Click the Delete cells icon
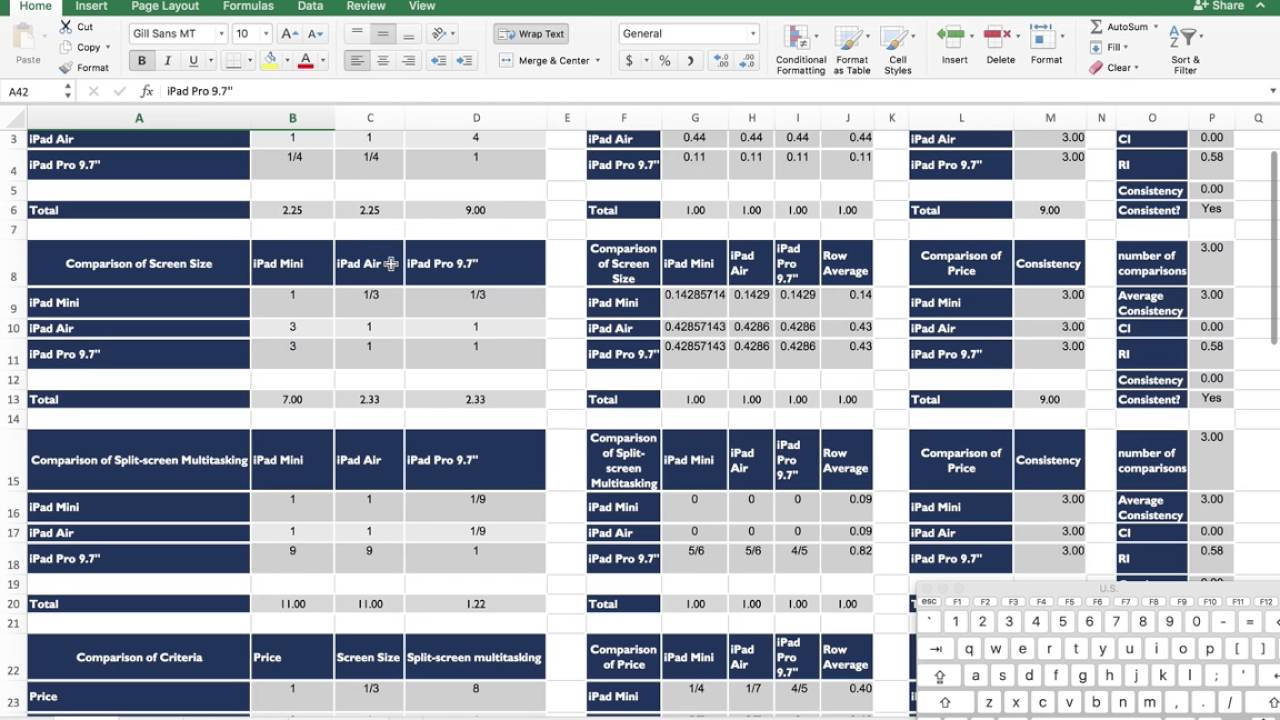 click(997, 37)
